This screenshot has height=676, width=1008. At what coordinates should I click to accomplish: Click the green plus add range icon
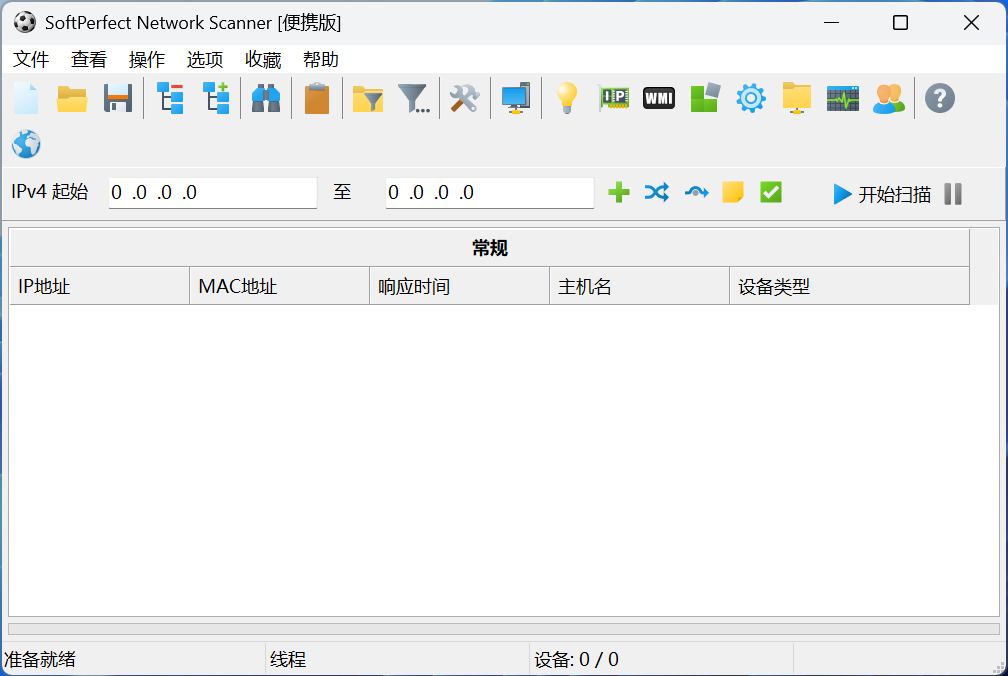[x=619, y=193]
